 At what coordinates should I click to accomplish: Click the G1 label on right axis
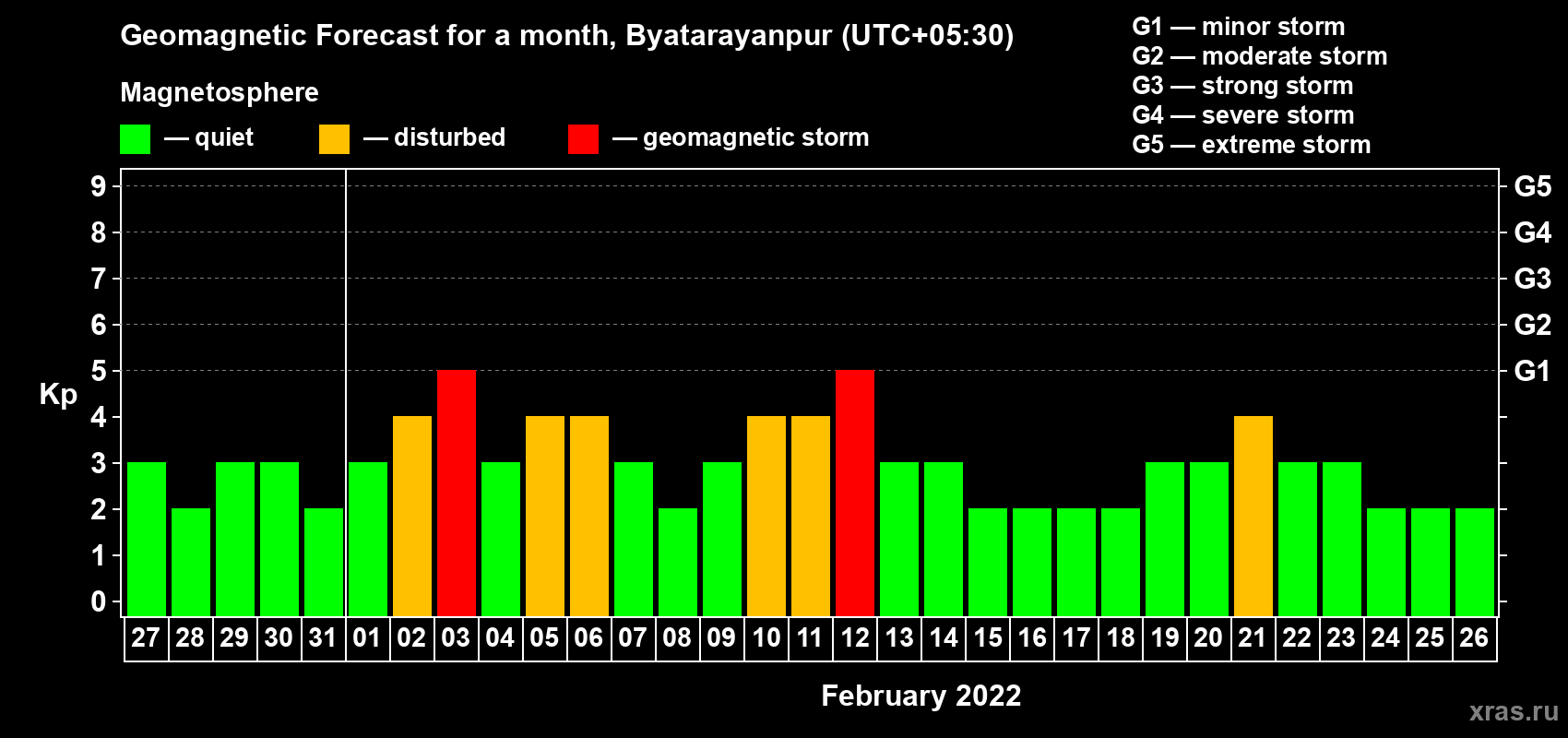(x=1532, y=371)
